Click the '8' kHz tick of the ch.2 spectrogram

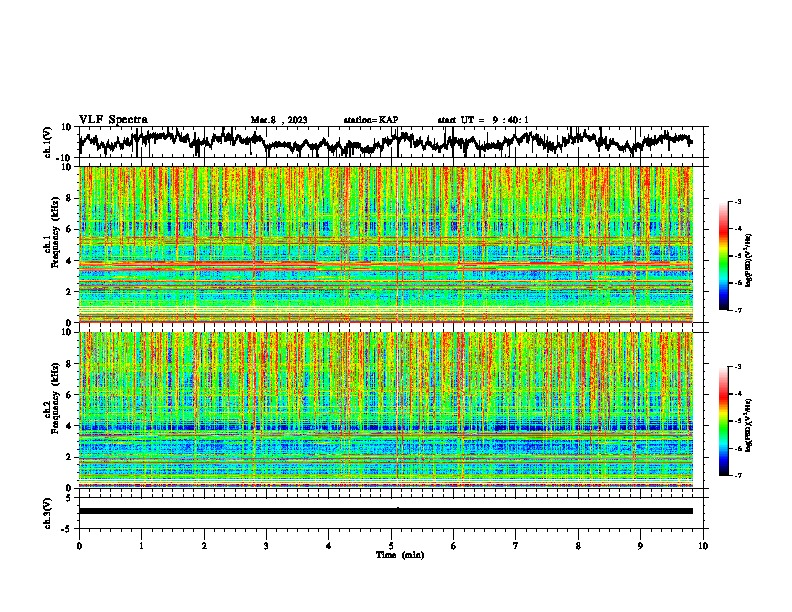(70, 364)
